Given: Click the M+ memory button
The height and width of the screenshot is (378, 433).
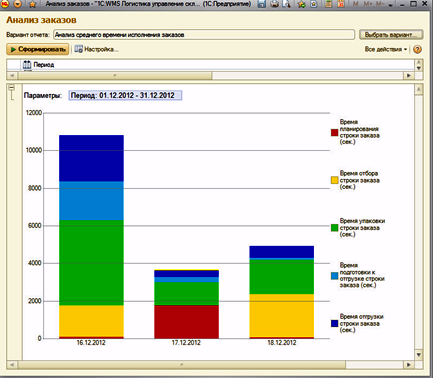Looking at the screenshot, I should [368, 4].
